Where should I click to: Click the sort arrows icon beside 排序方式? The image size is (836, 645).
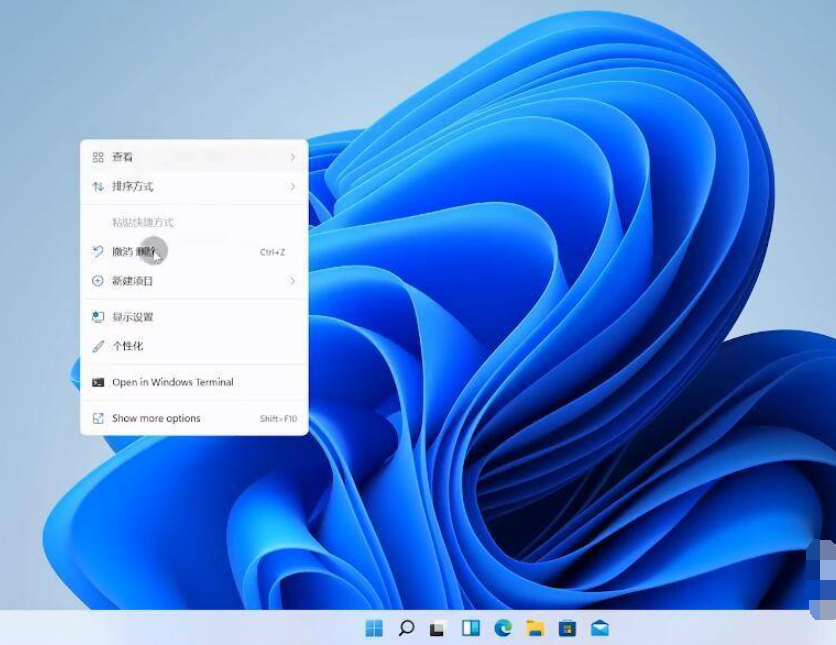point(98,187)
